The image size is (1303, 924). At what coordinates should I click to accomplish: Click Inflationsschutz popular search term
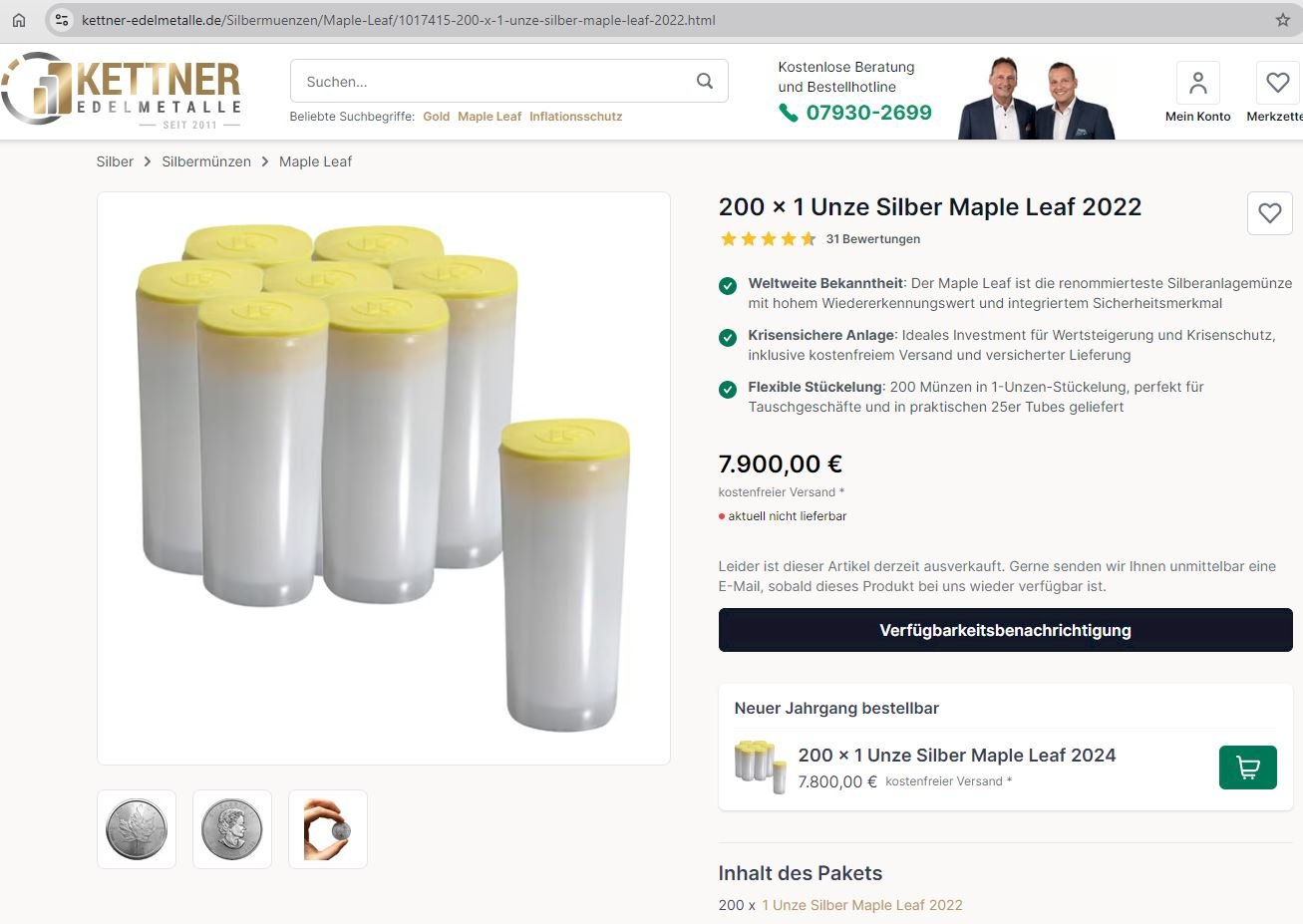(575, 117)
